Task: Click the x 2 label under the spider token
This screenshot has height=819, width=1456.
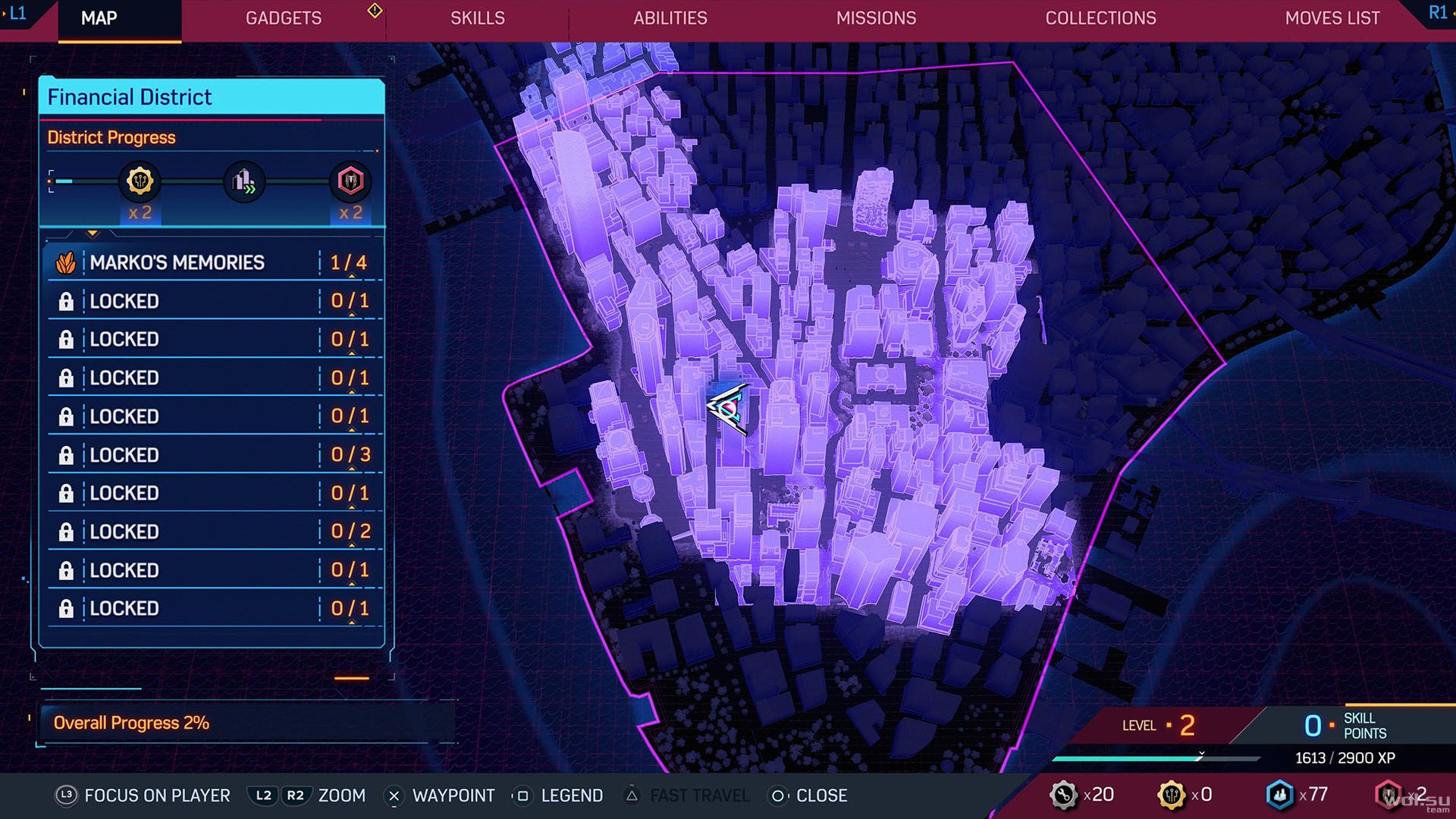Action: coord(350,213)
